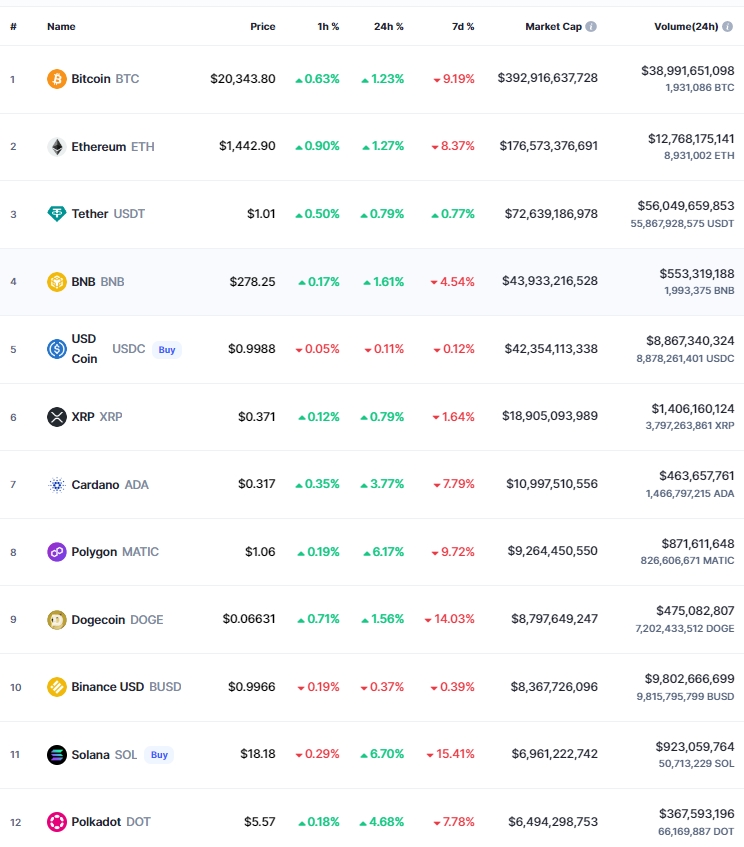744x847 pixels.
Task: Sort by the 7d % column header
Action: (463, 26)
